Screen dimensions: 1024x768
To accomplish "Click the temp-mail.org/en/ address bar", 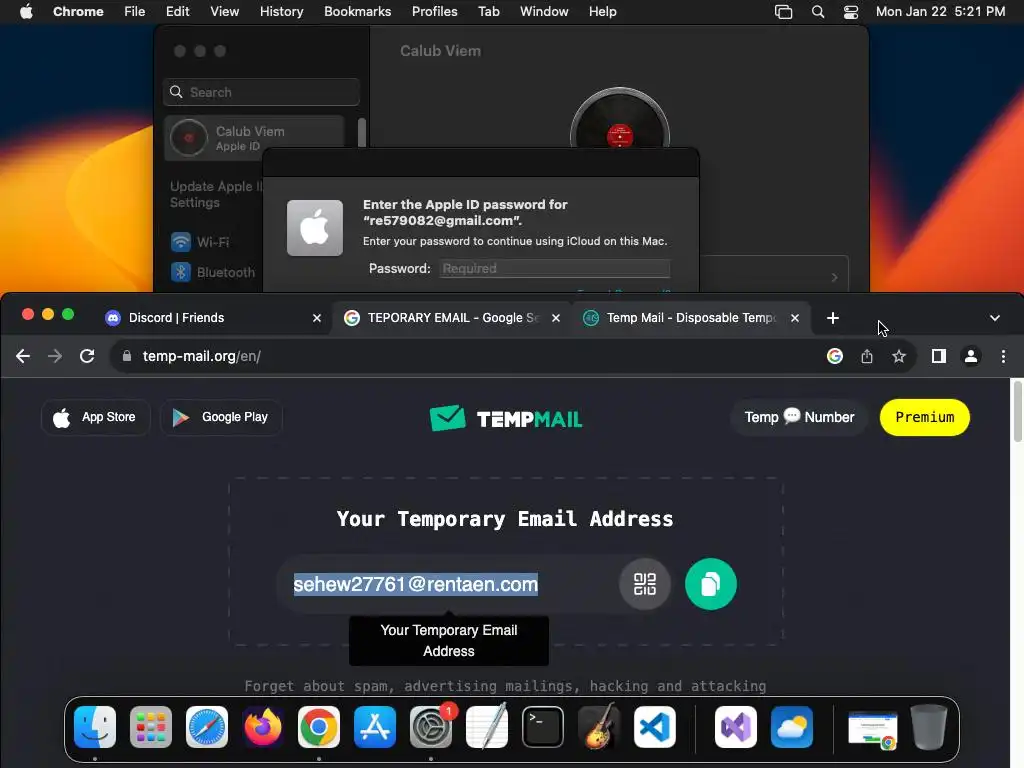I will tap(469, 356).
